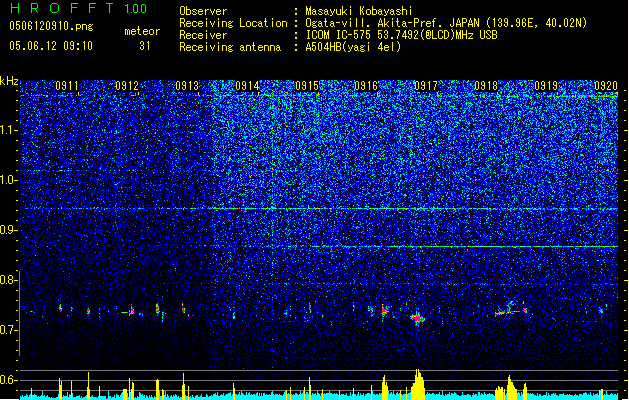Image resolution: width=629 pixels, height=400 pixels.
Task: Click the 1.1 frequency axis label
Action: pyautogui.click(x=9, y=130)
